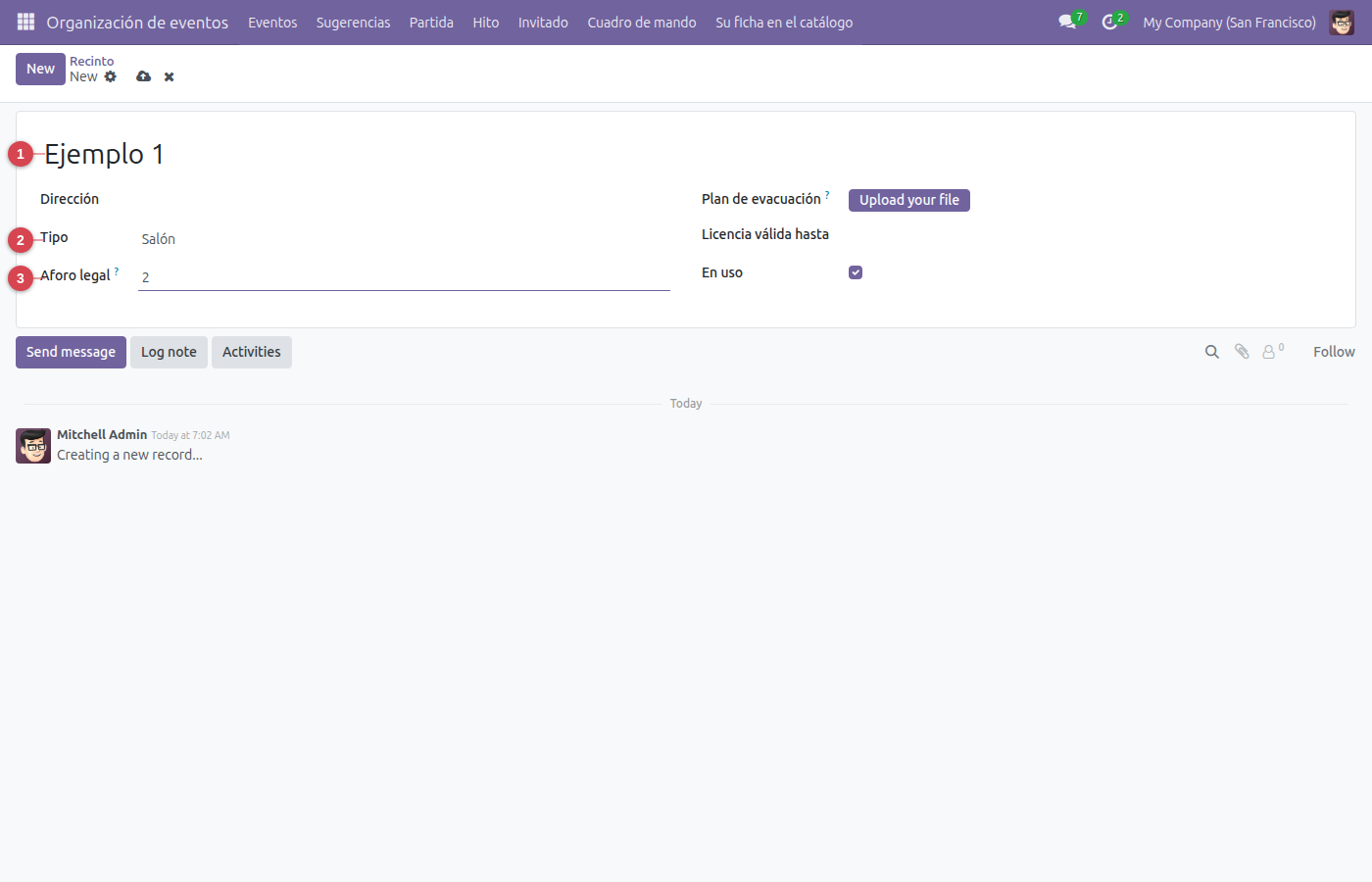
Task: Click the New record button
Action: point(40,69)
